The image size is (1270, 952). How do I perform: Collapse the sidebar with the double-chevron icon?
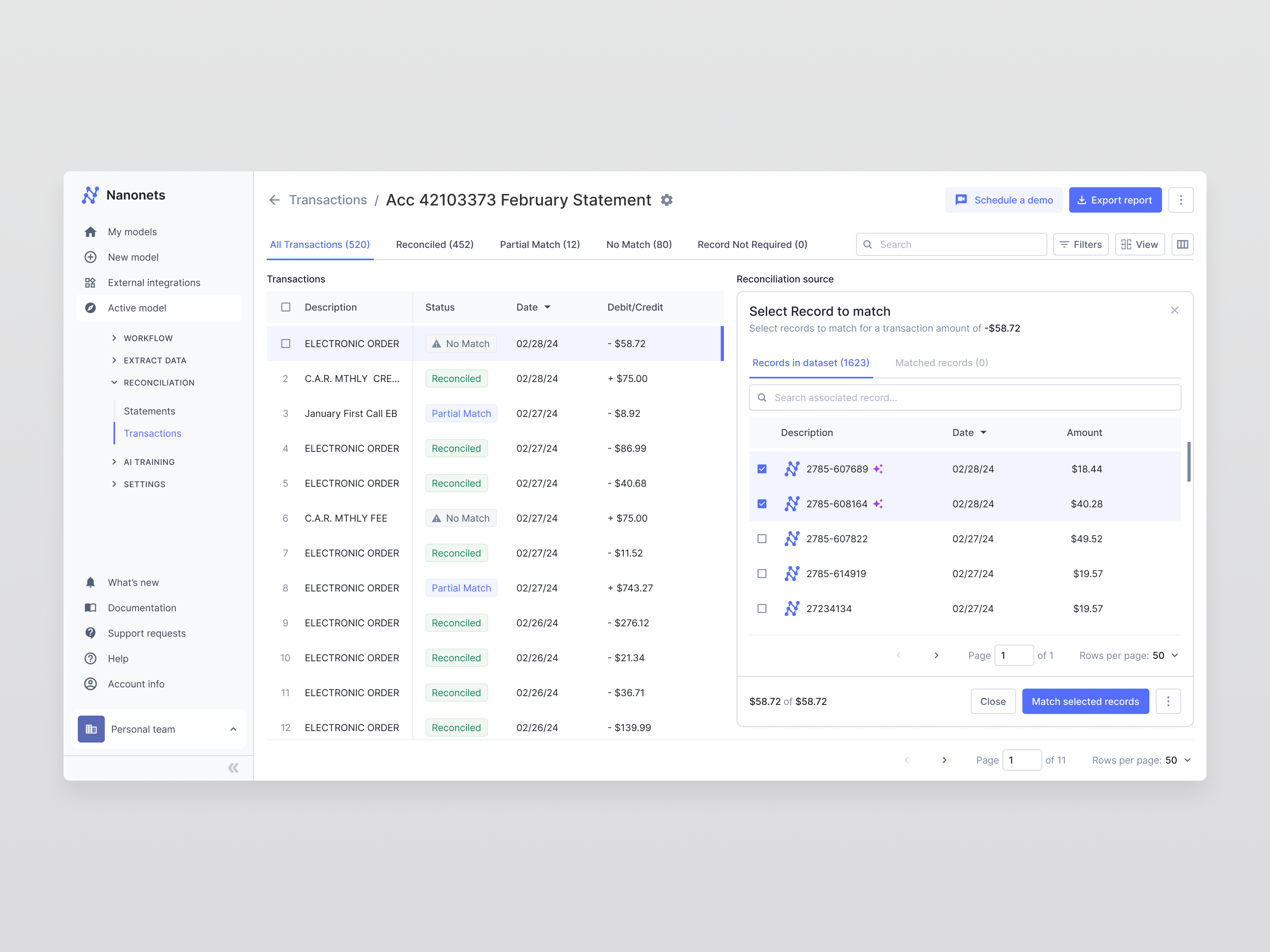(233, 767)
